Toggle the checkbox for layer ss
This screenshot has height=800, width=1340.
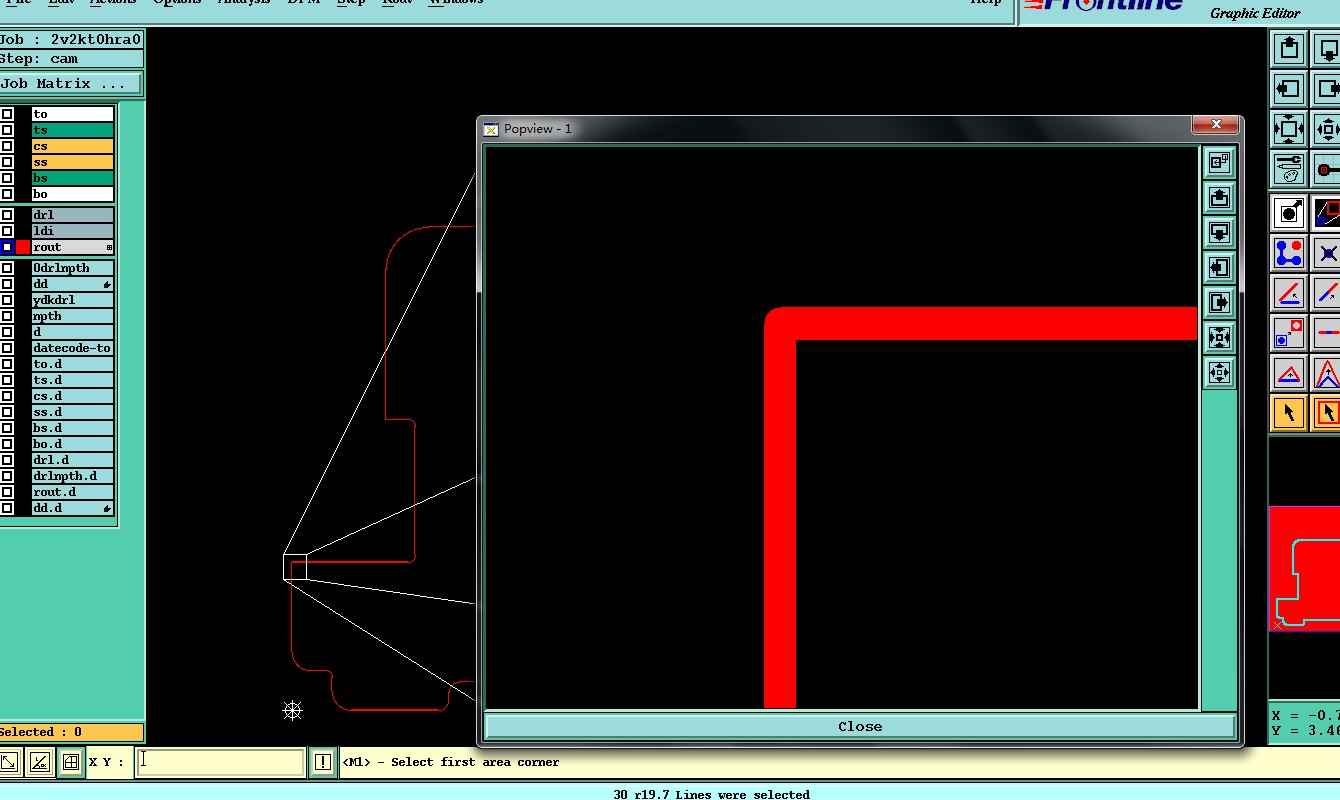click(7, 162)
